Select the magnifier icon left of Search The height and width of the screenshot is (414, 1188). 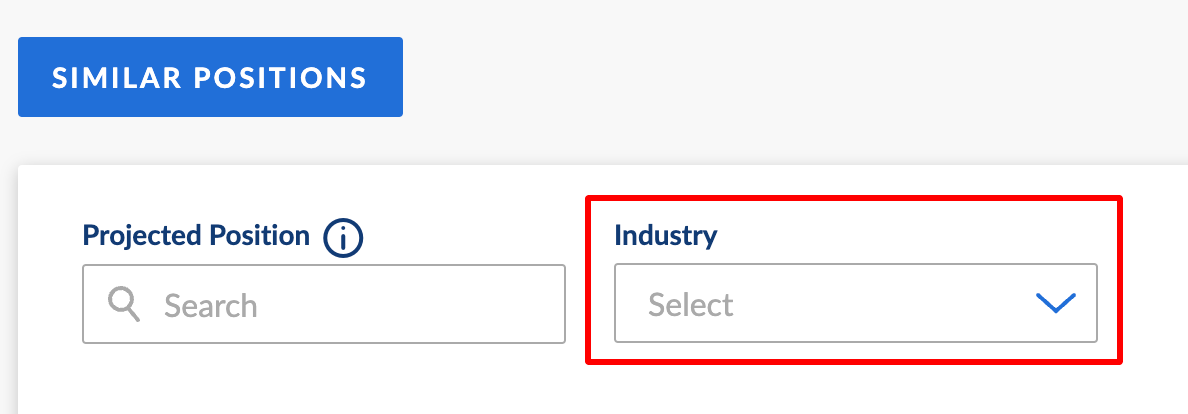[124, 304]
